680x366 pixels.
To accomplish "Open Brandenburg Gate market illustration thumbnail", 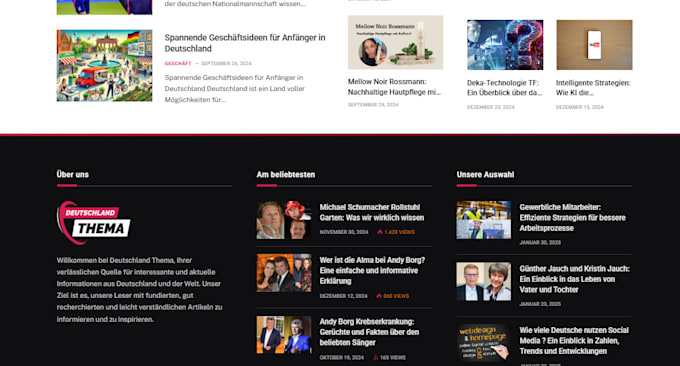I will pyautogui.click(x=105, y=65).
